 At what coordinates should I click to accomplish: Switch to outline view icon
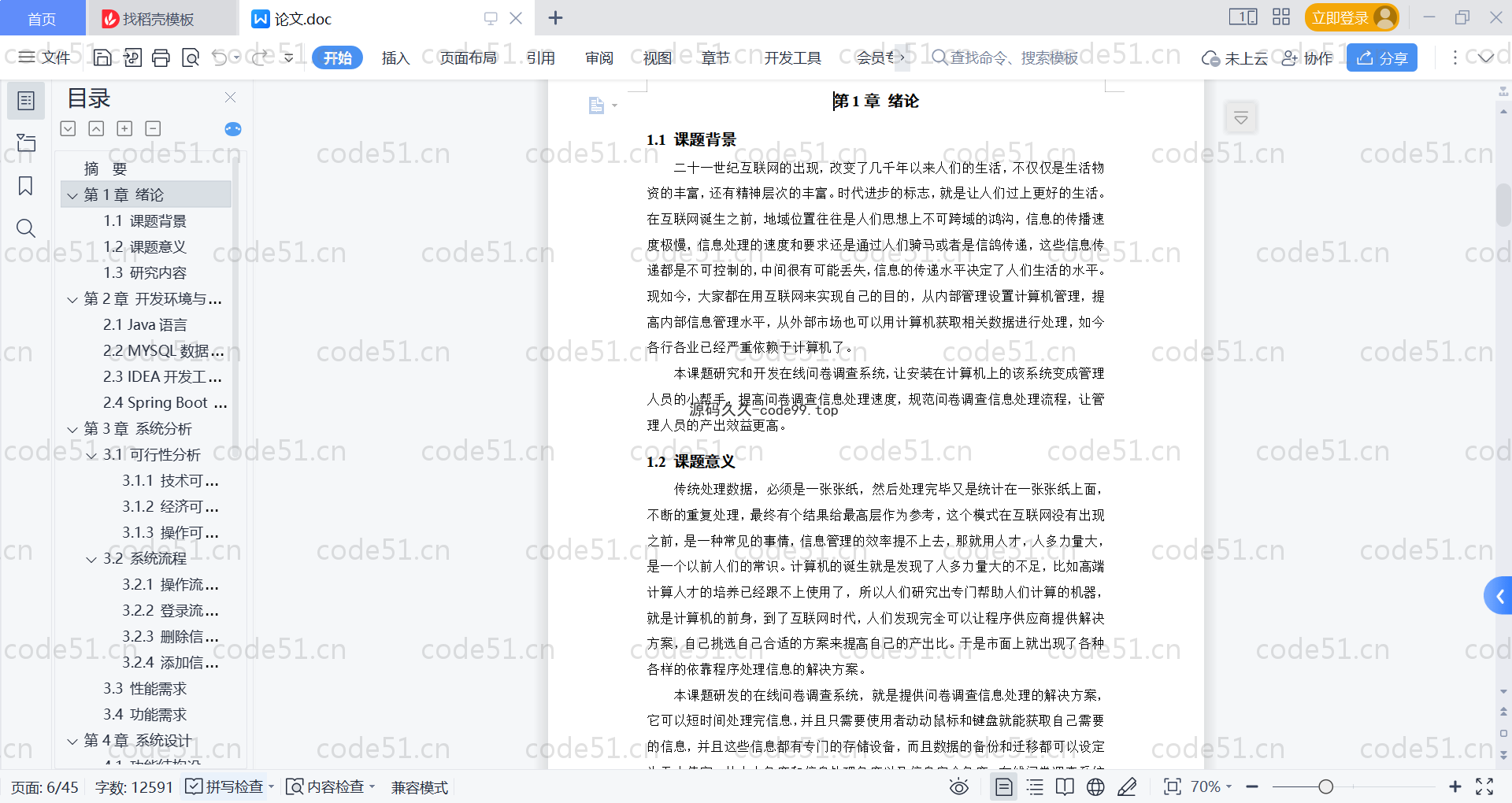pos(1035,786)
